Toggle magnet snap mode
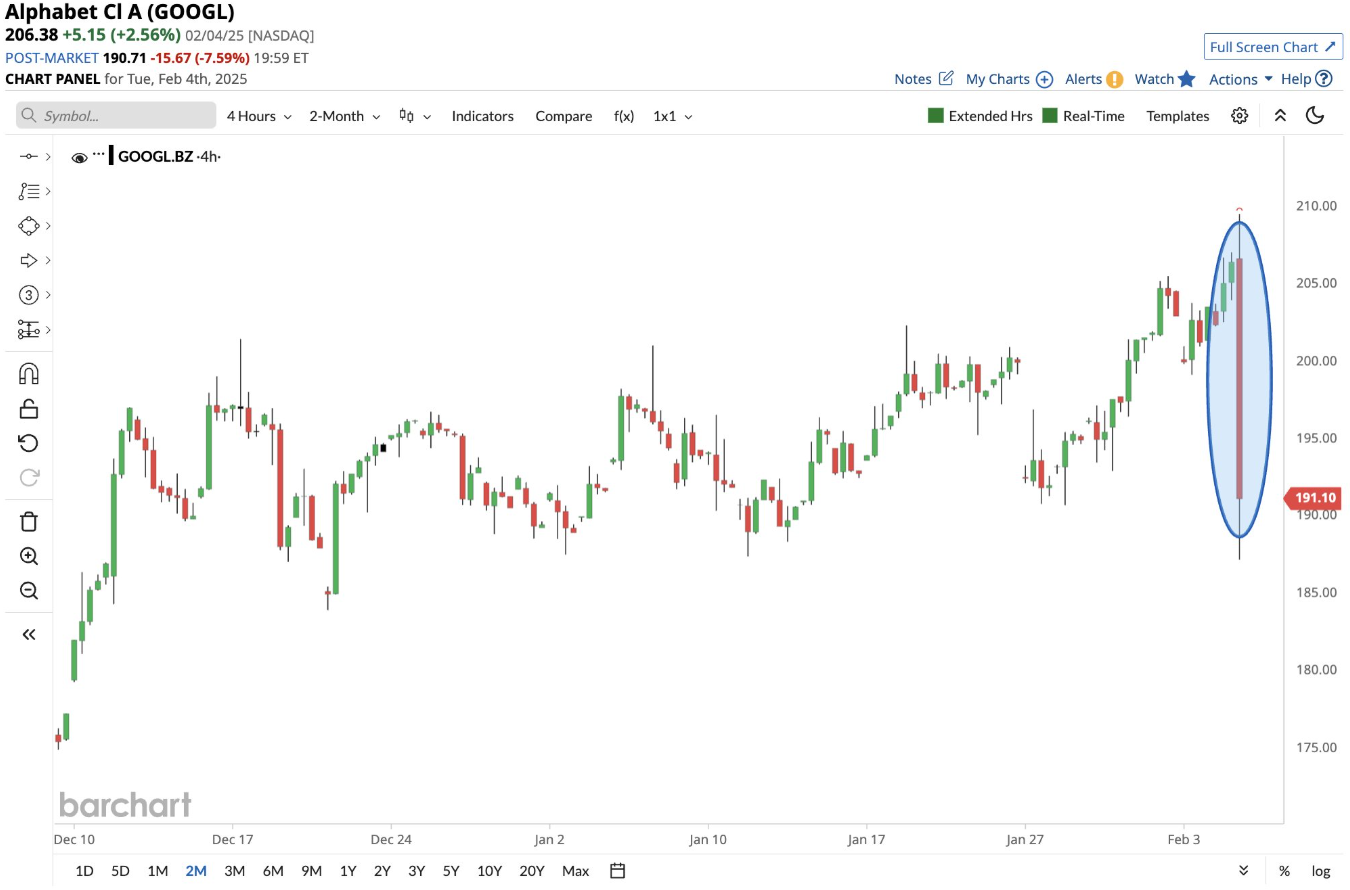Image resolution: width=1350 pixels, height=890 pixels. (x=29, y=374)
